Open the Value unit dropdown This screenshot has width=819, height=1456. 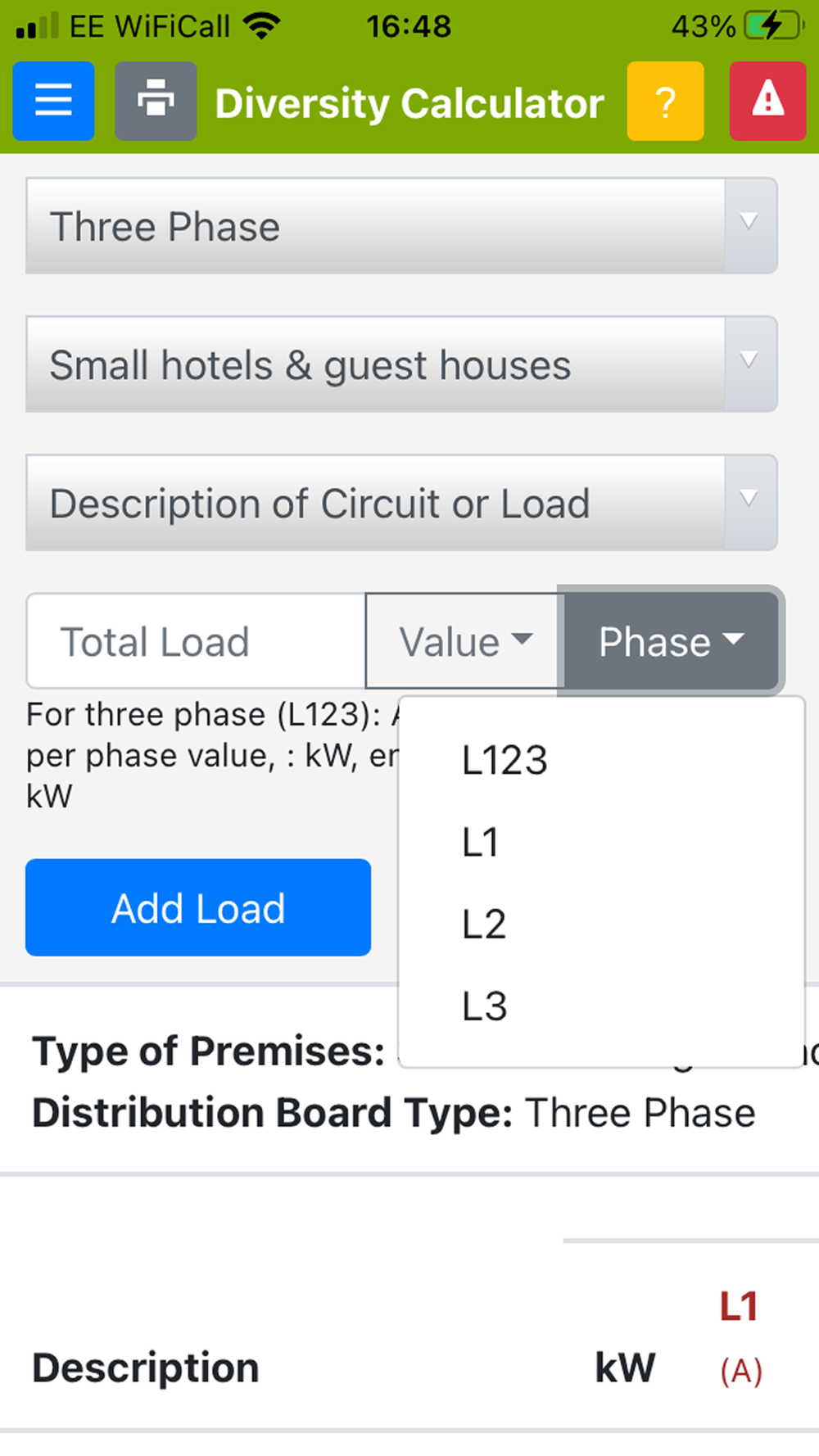(464, 641)
